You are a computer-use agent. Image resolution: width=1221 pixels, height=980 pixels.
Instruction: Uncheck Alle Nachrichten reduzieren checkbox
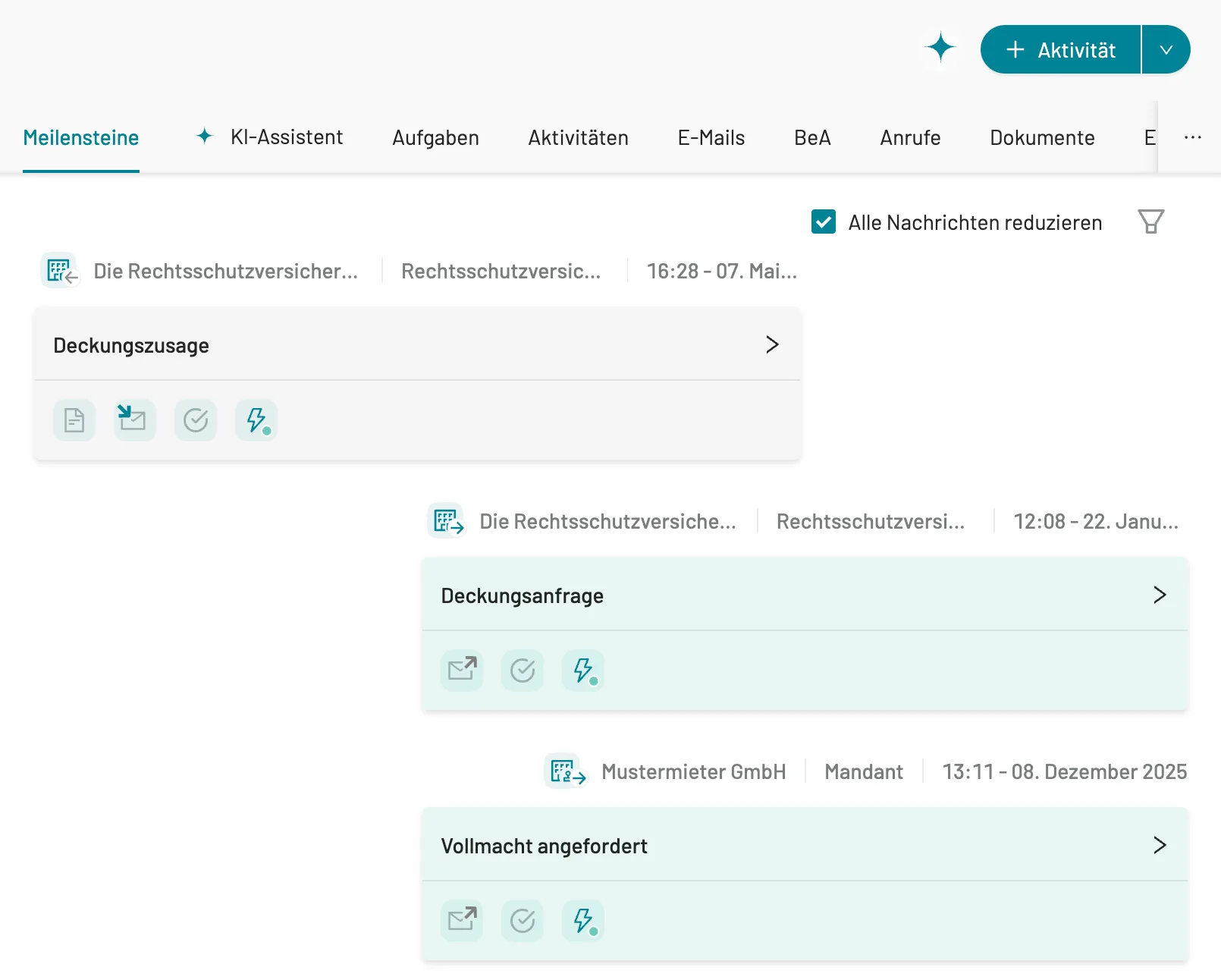coord(824,222)
